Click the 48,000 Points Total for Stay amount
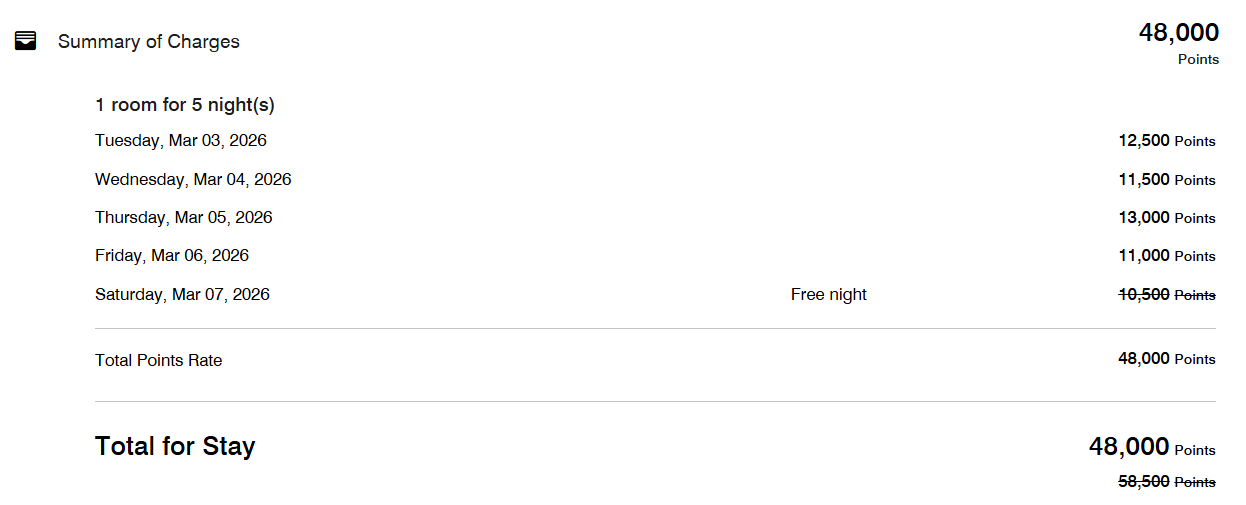The image size is (1246, 505). click(1152, 447)
